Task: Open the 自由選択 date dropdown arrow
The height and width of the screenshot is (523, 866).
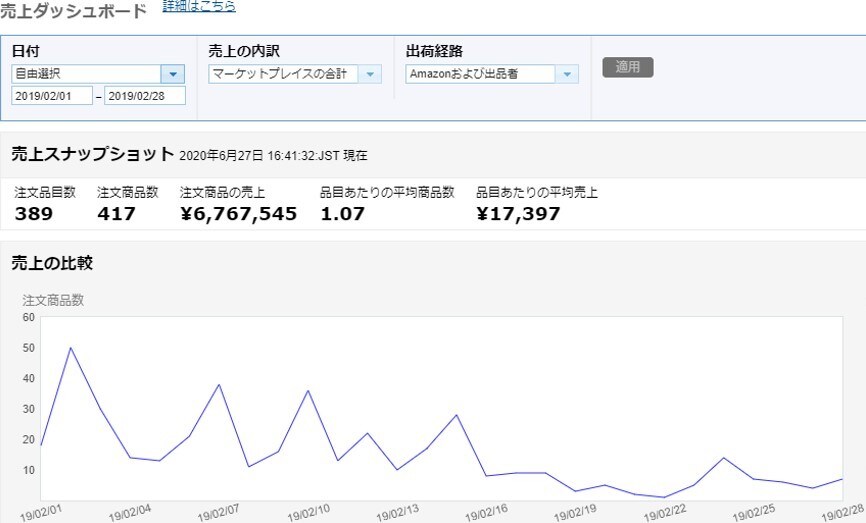Action: [173, 74]
